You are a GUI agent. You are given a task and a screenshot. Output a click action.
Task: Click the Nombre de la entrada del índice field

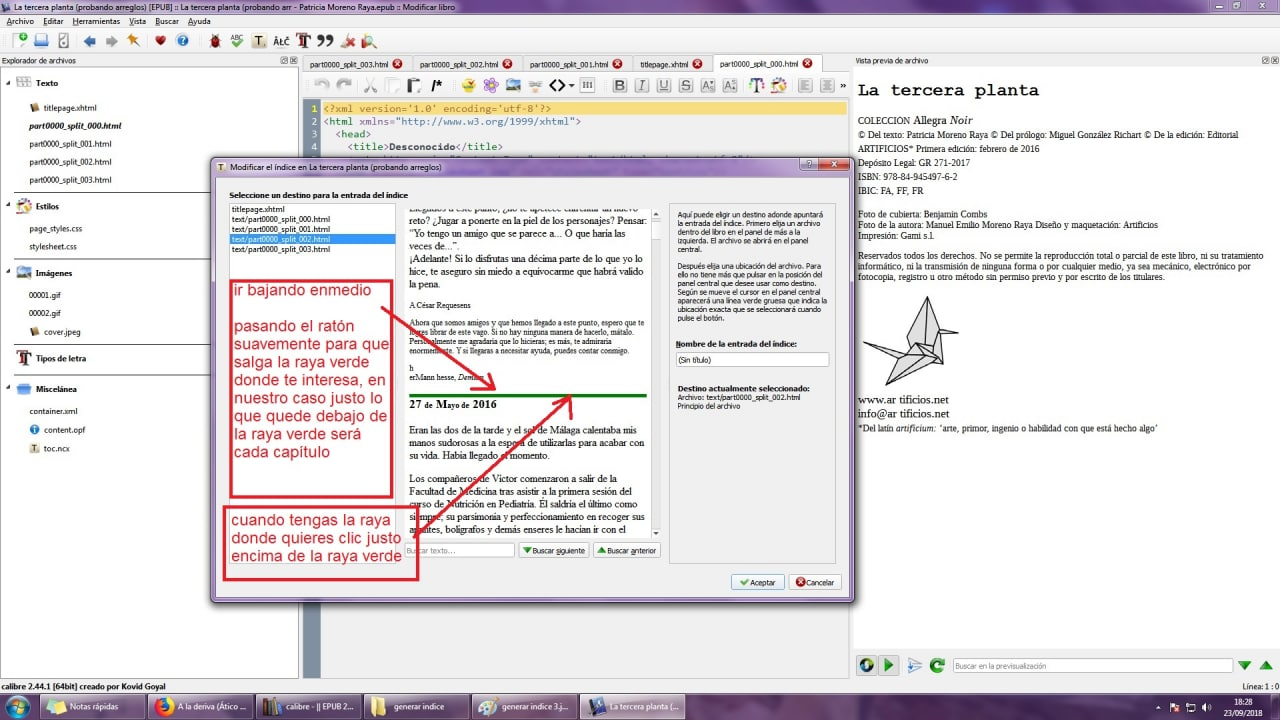(752, 359)
